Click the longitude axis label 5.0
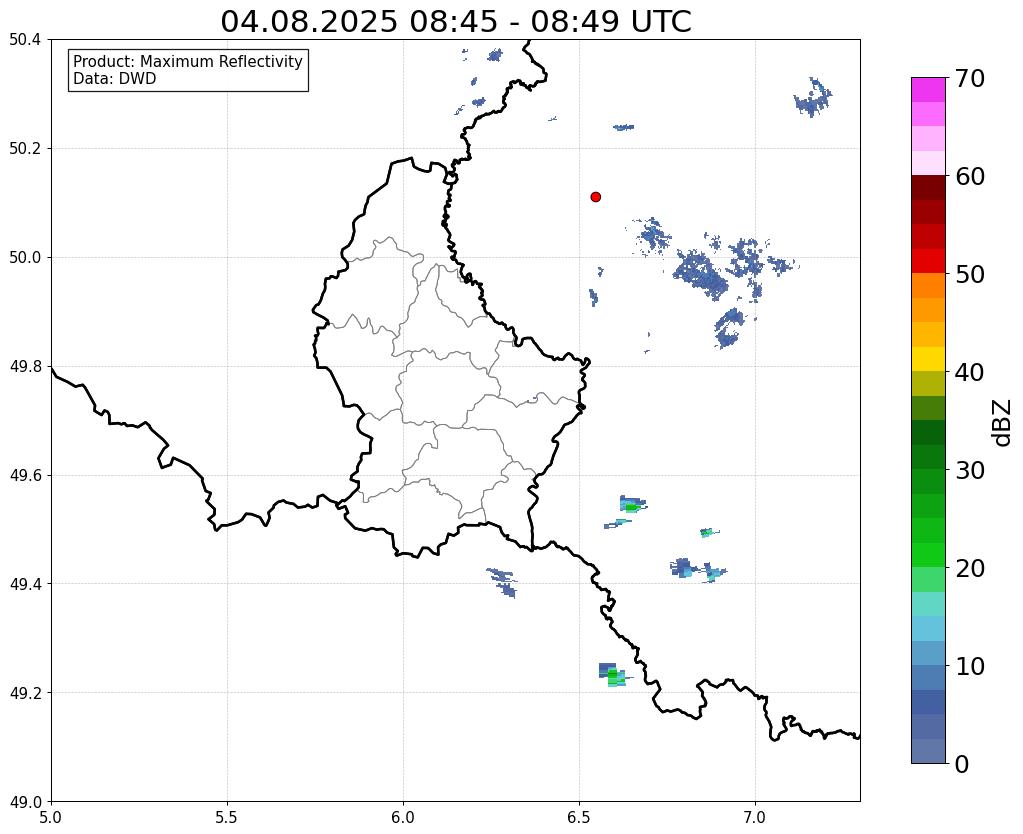 [51, 817]
